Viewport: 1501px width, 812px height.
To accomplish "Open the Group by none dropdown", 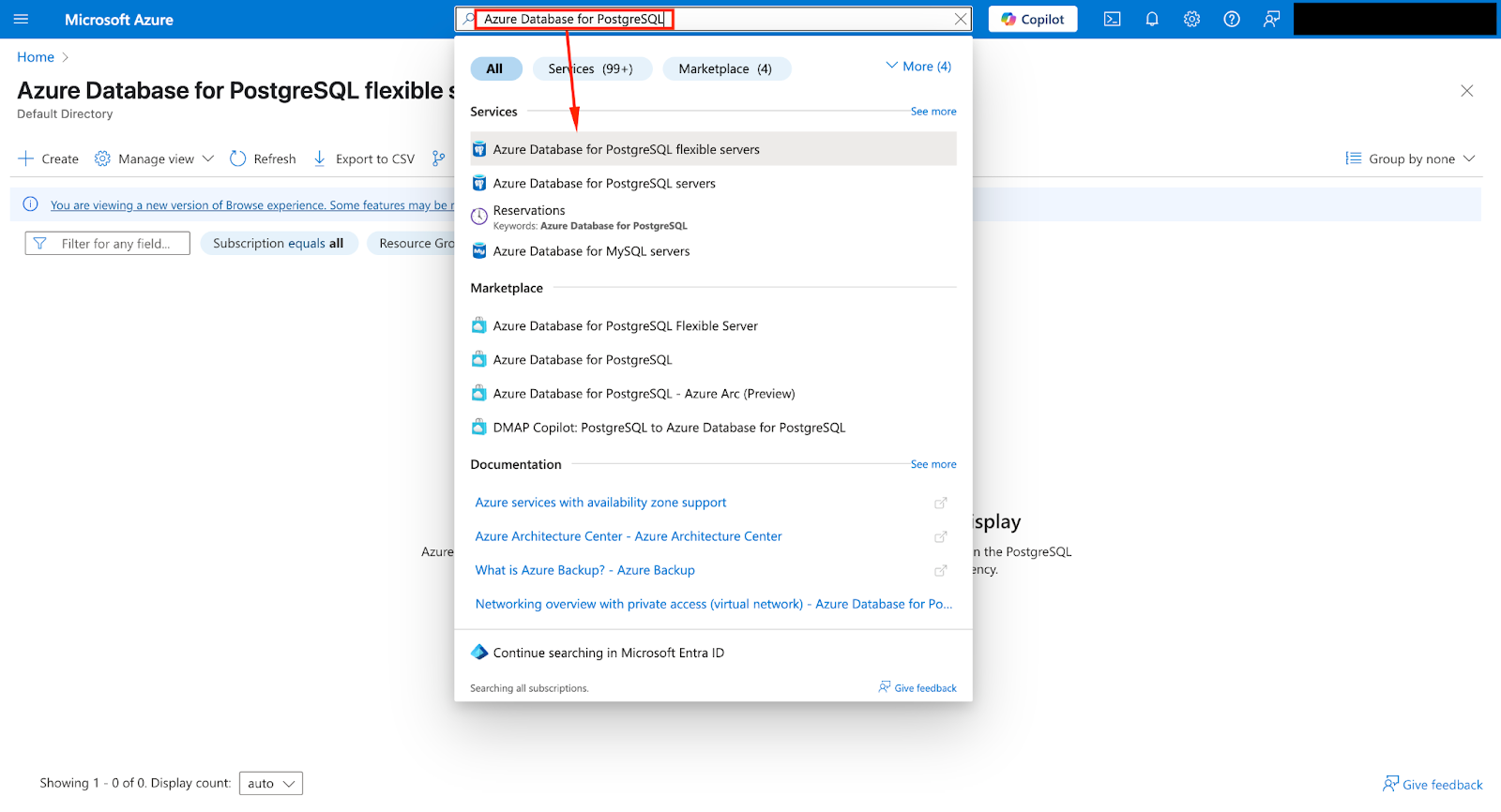I will [x=1410, y=158].
